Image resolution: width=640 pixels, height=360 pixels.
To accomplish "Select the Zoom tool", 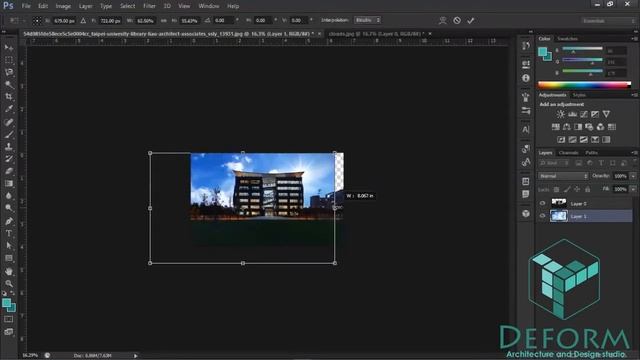I will (x=9, y=283).
